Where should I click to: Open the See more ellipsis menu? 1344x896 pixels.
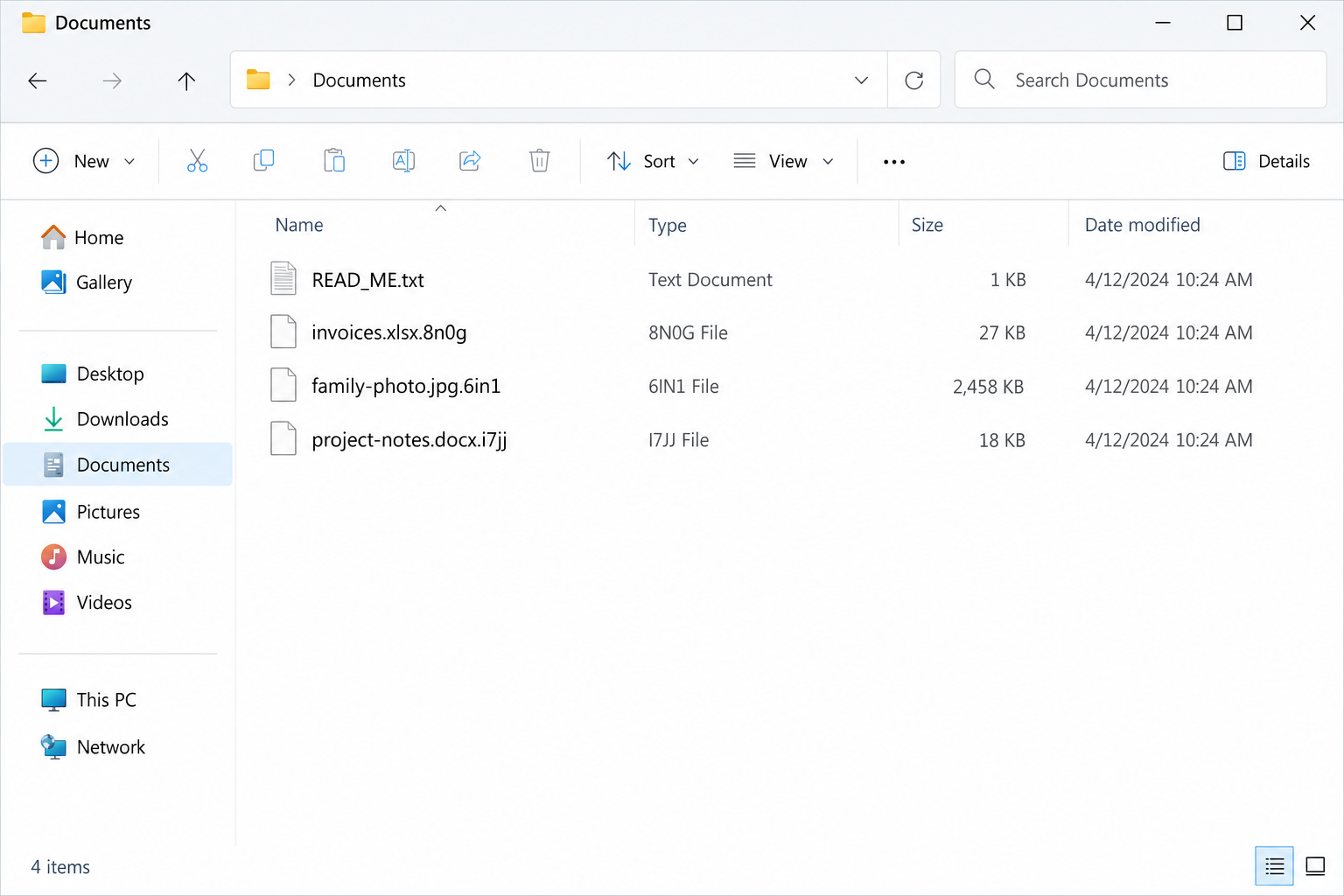893,162
